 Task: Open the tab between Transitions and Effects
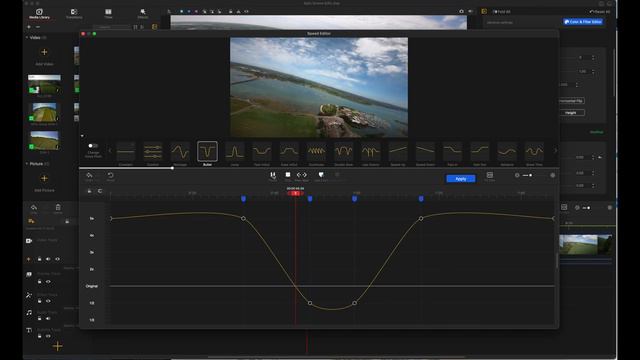(x=108, y=14)
